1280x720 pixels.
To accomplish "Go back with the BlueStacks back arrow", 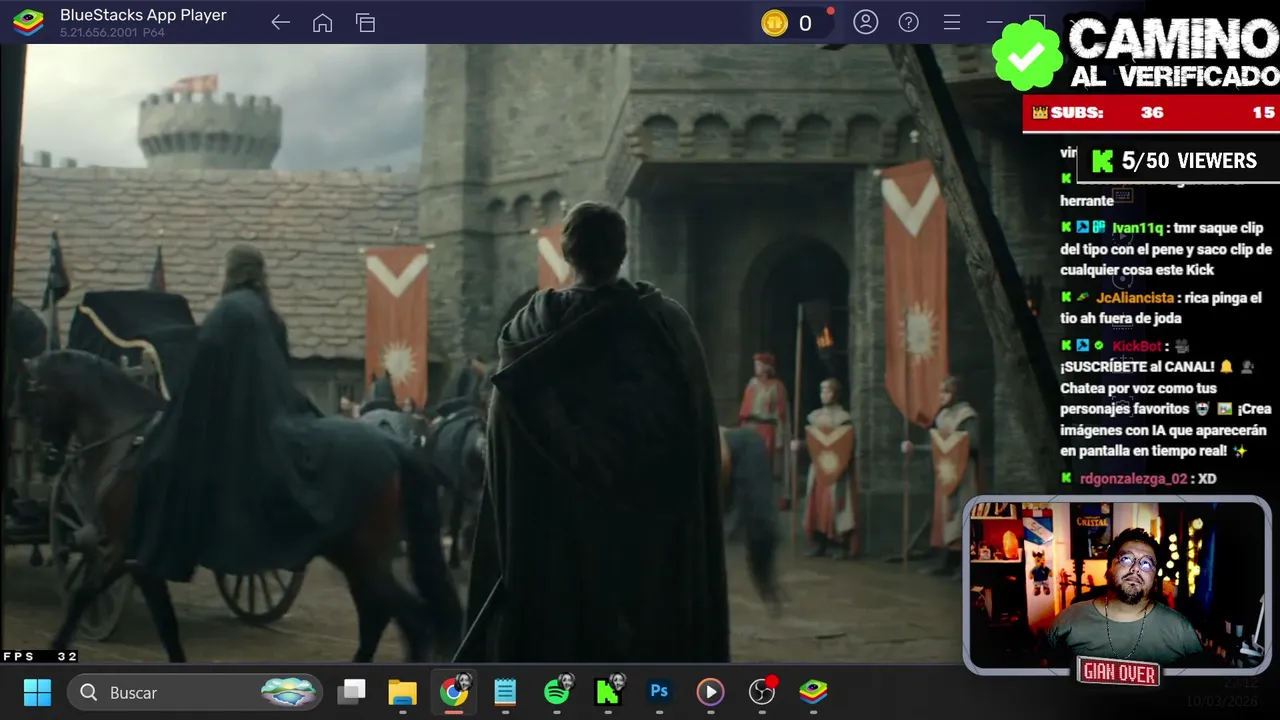I will tap(280, 23).
